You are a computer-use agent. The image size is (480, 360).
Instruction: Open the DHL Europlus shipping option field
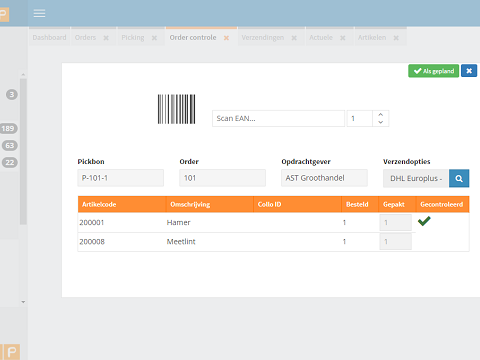(x=416, y=178)
